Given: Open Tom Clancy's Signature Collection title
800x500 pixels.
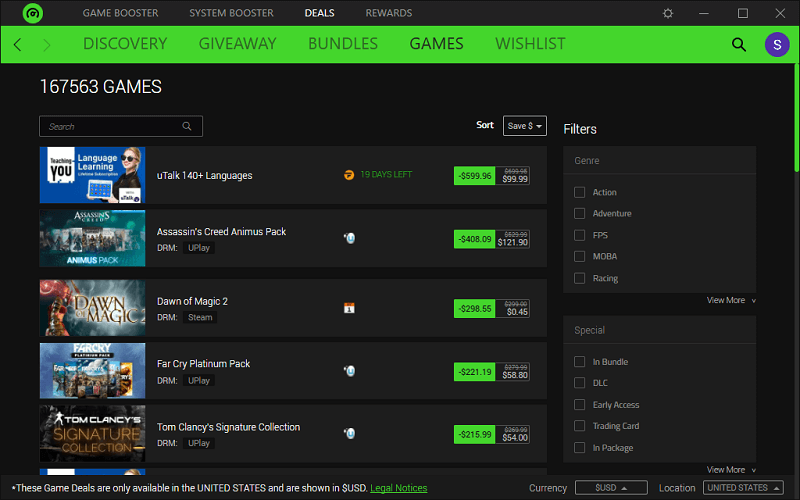Looking at the screenshot, I should coord(229,427).
